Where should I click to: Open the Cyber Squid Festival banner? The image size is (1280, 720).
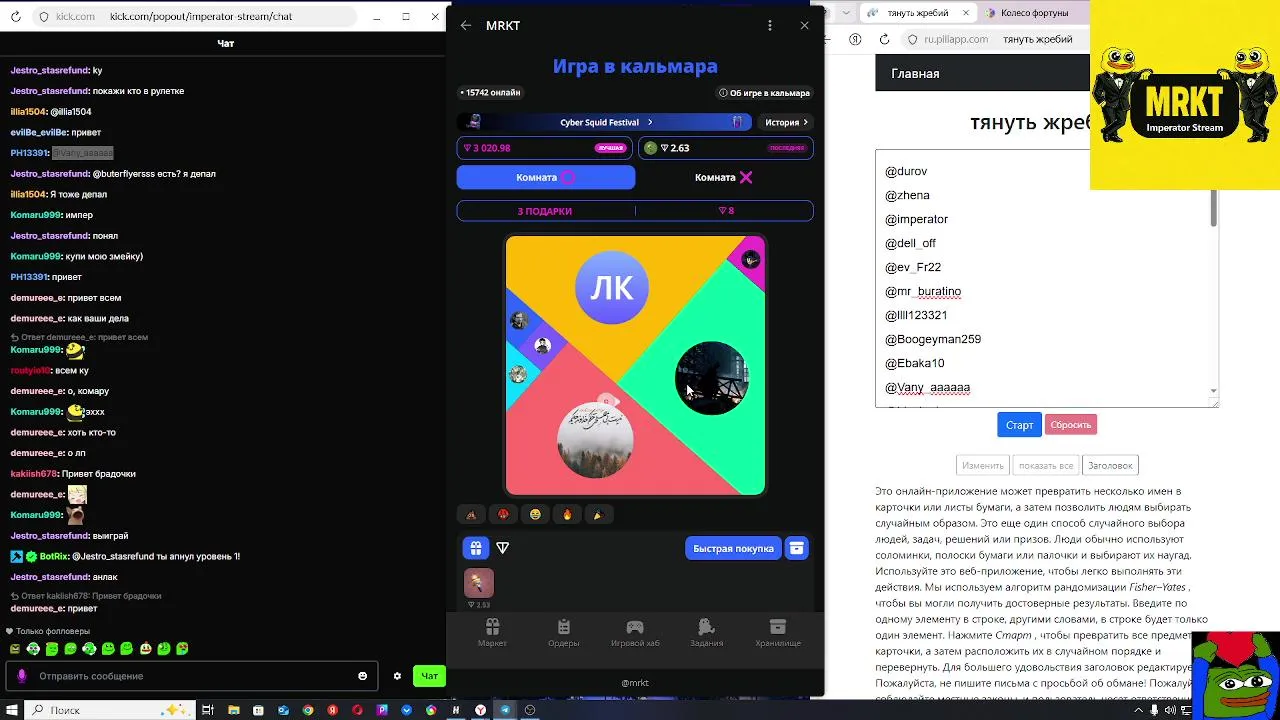click(x=606, y=122)
